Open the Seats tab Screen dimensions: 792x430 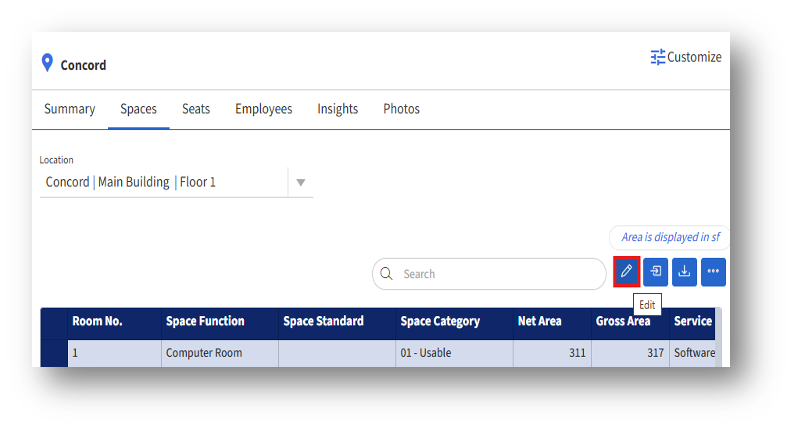[196, 109]
